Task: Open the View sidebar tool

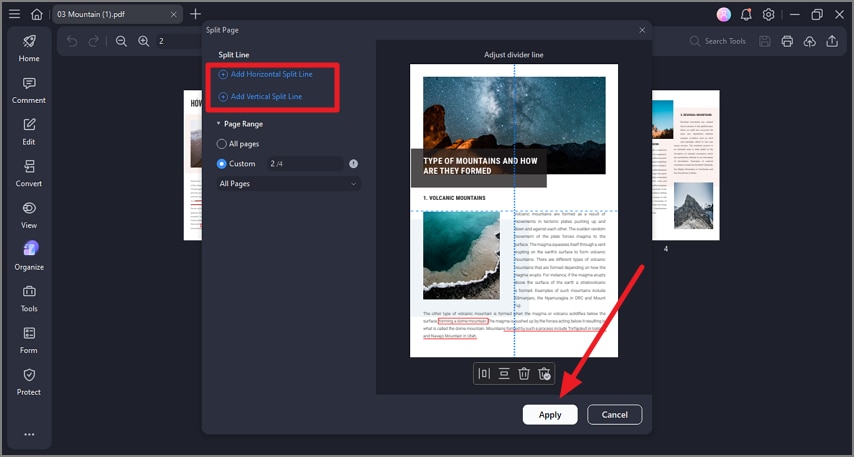Action: coord(29,215)
